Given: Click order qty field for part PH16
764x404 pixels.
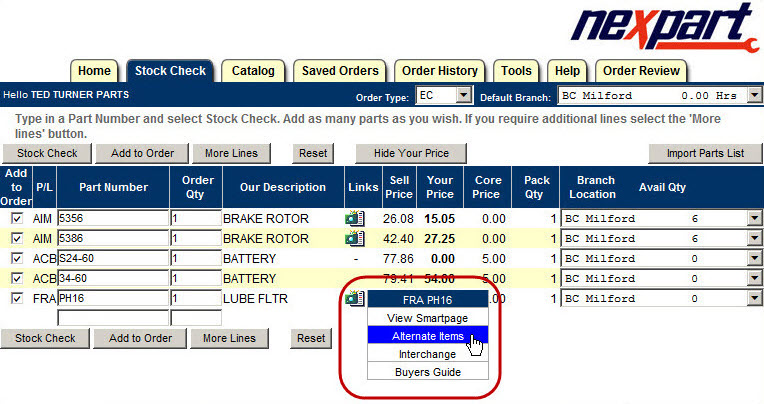Looking at the screenshot, I should click(x=196, y=298).
